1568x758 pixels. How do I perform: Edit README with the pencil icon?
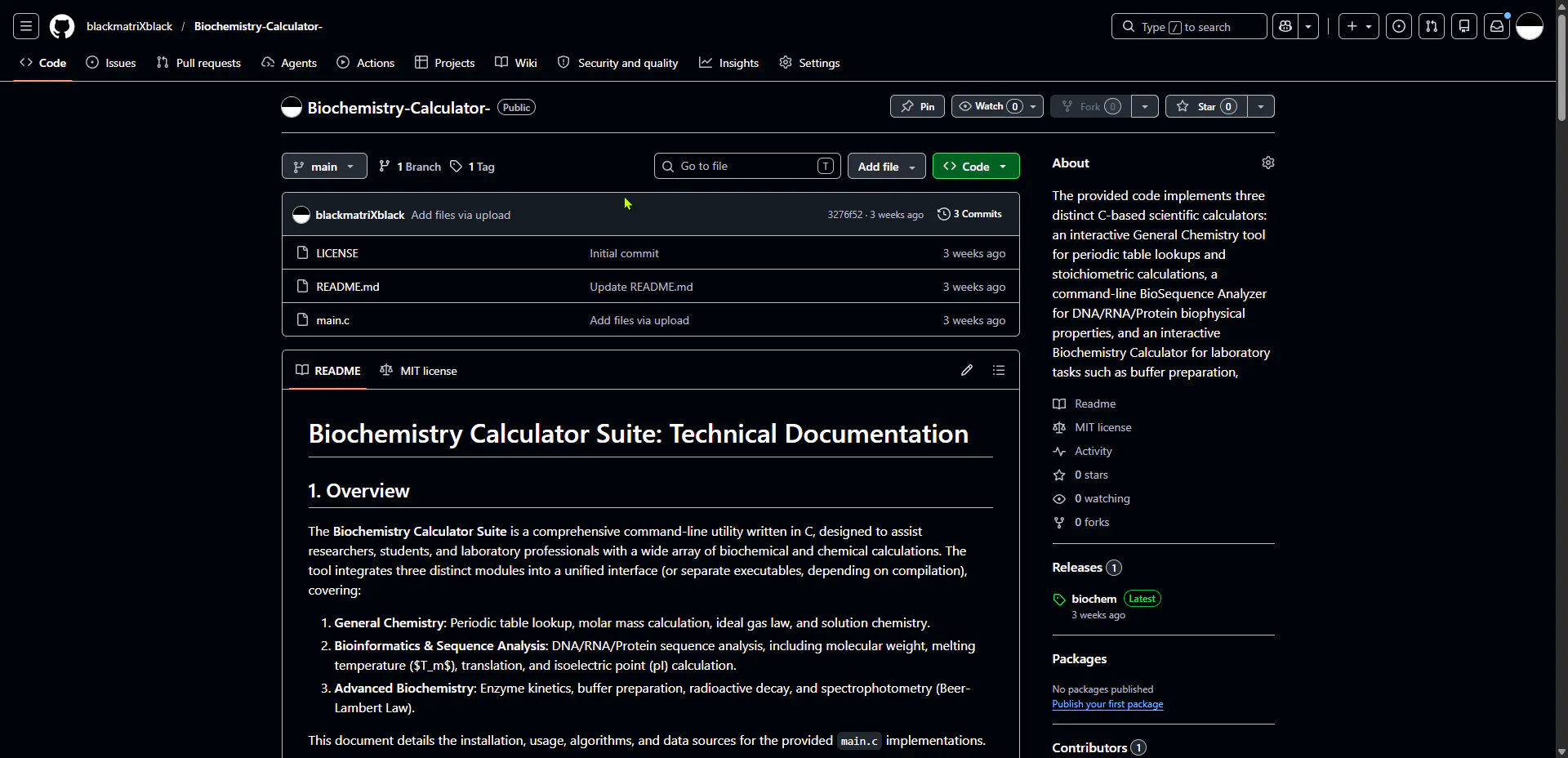click(x=967, y=370)
